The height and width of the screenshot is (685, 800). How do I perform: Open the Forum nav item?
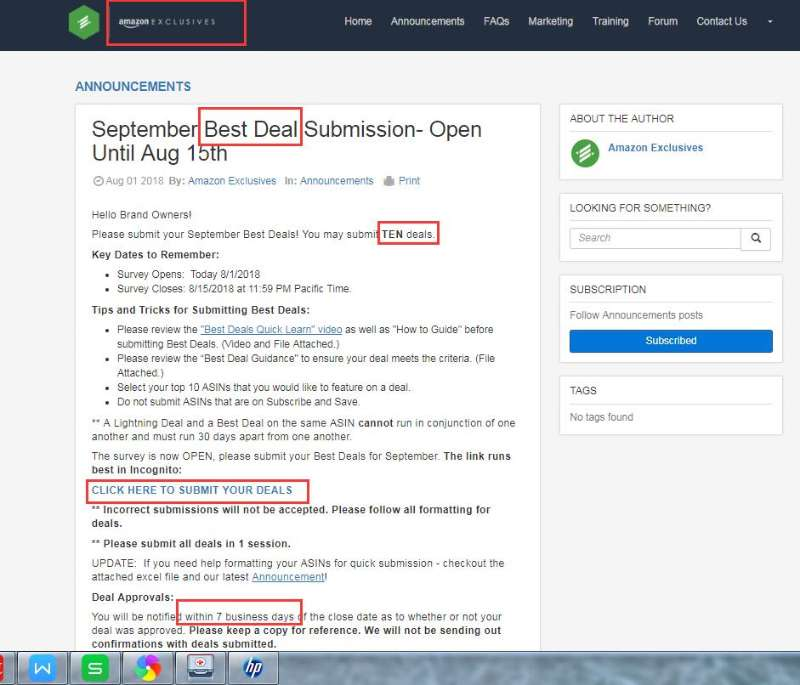[663, 21]
